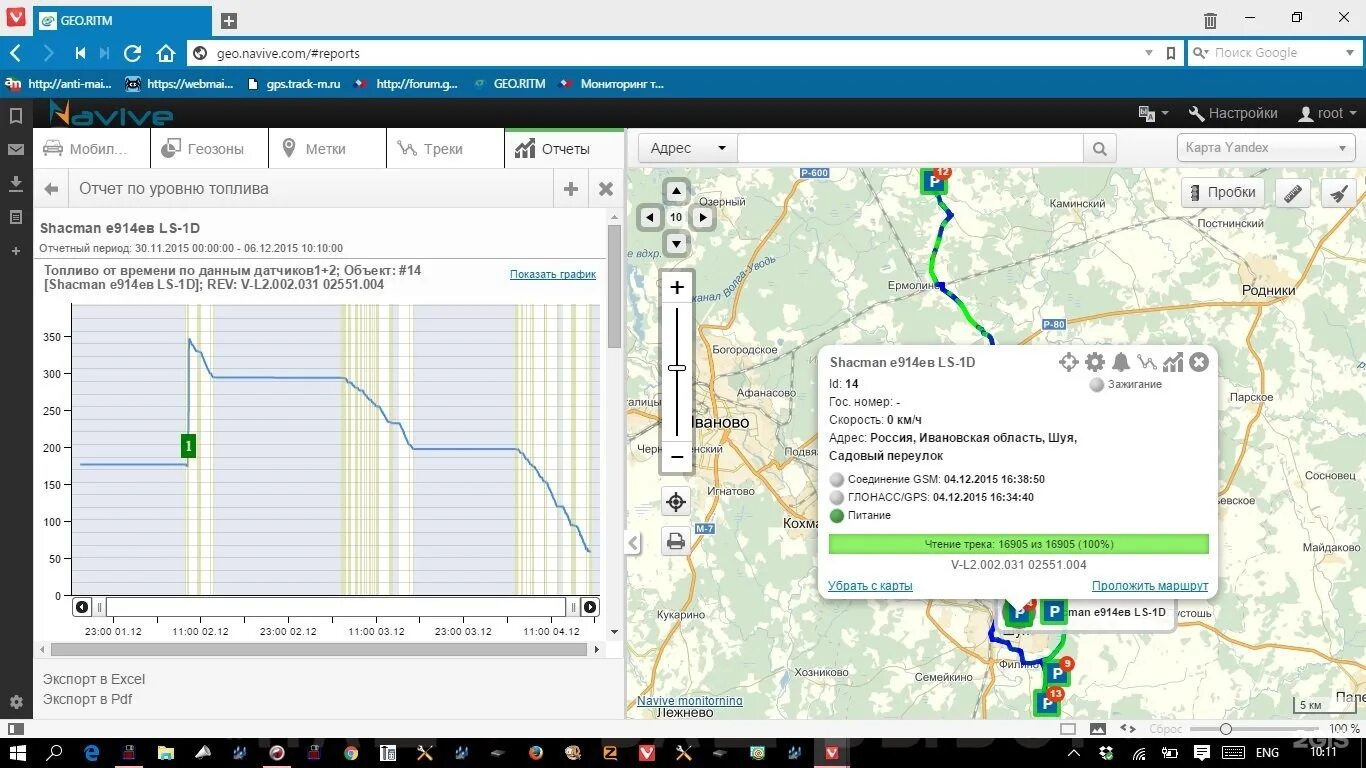Switch to the Метки tab
1366x768 pixels.
pyautogui.click(x=327, y=149)
